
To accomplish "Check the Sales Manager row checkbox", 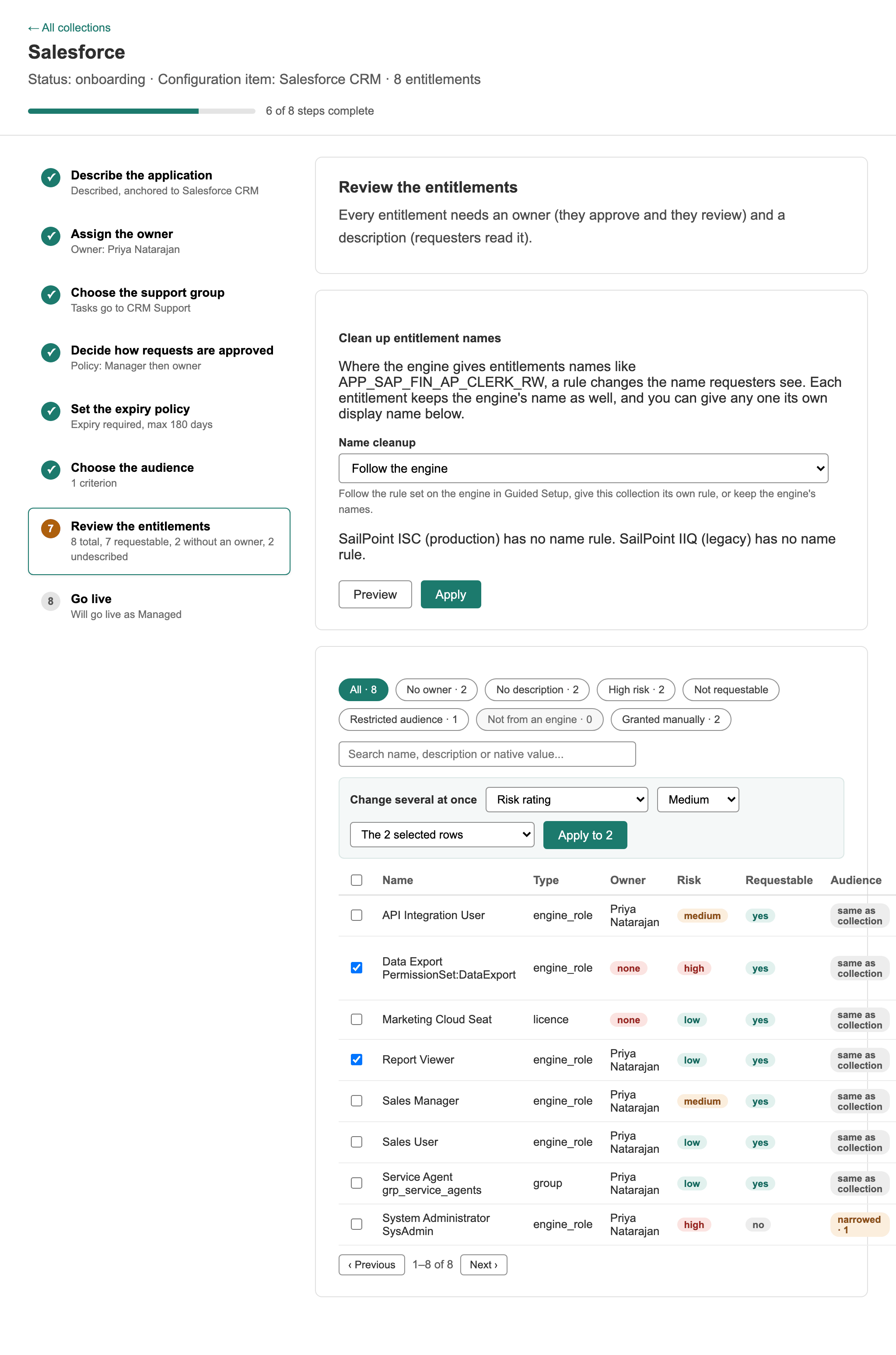I will click(357, 1101).
